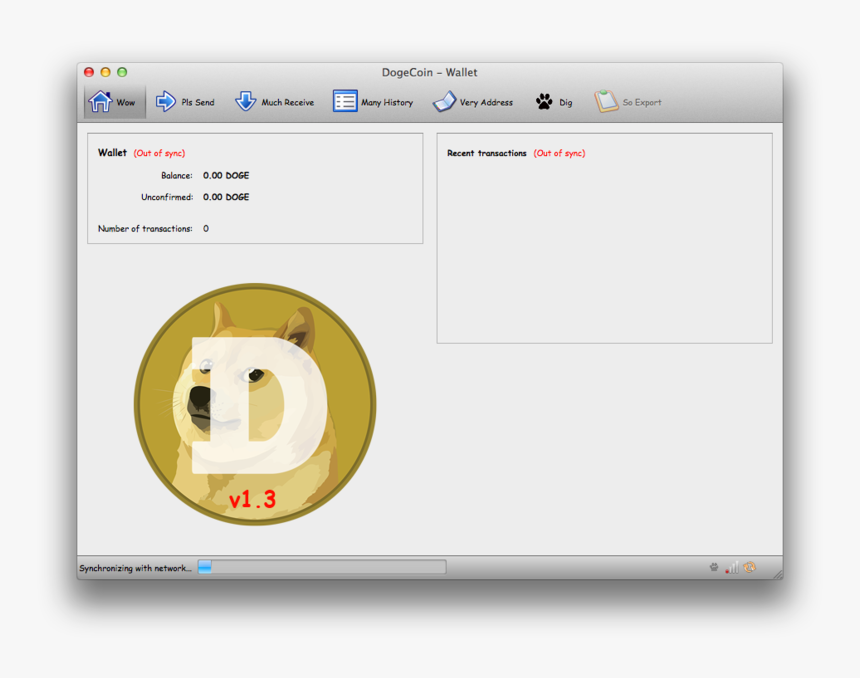860x678 pixels.
Task: Click the sync spinner icon in status bar
Action: 750,567
